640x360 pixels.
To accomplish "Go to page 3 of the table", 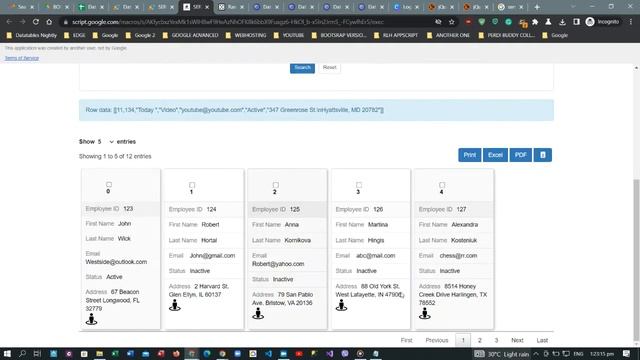I will [496, 340].
